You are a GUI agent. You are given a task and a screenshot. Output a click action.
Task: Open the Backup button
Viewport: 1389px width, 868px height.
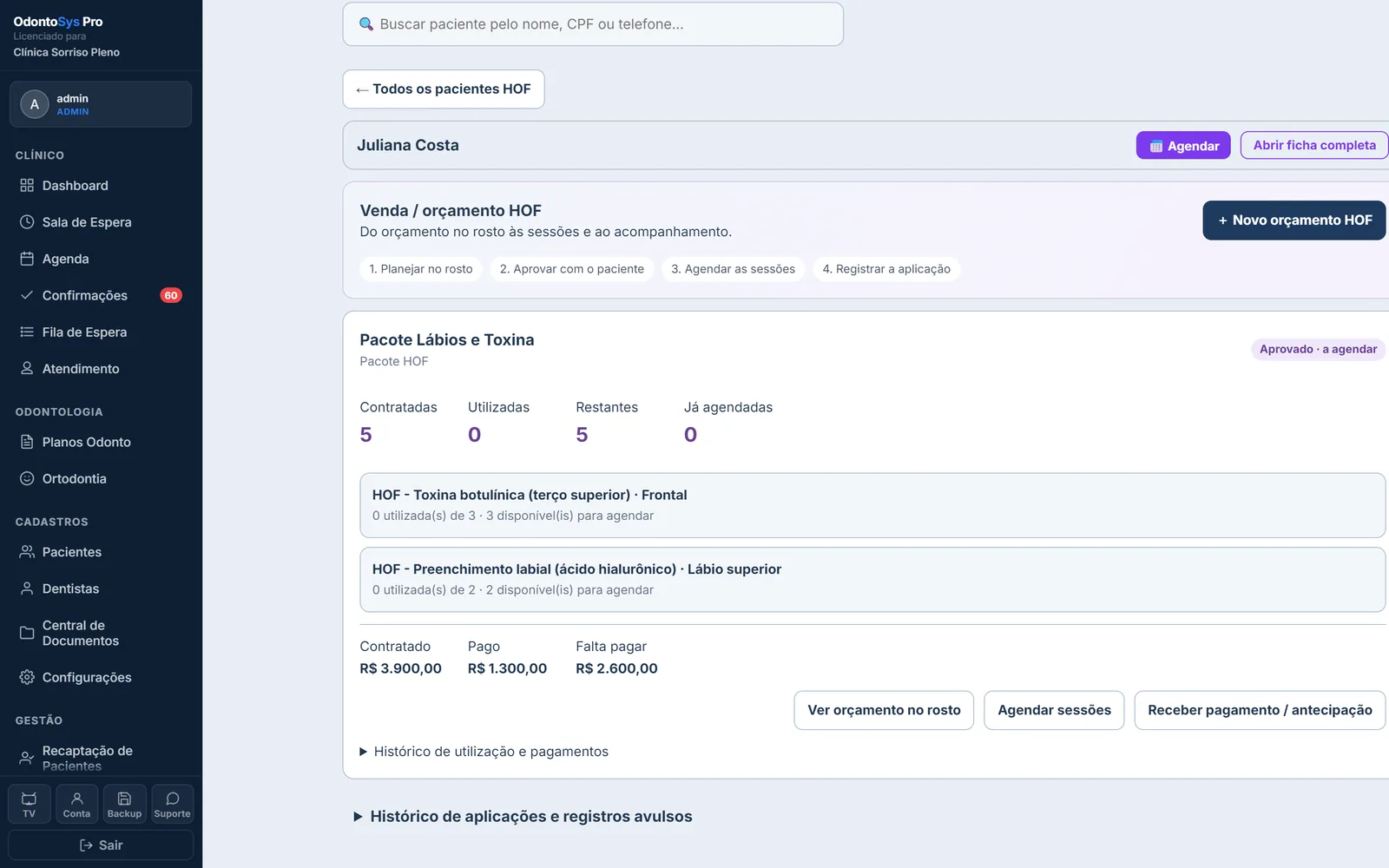click(x=124, y=804)
